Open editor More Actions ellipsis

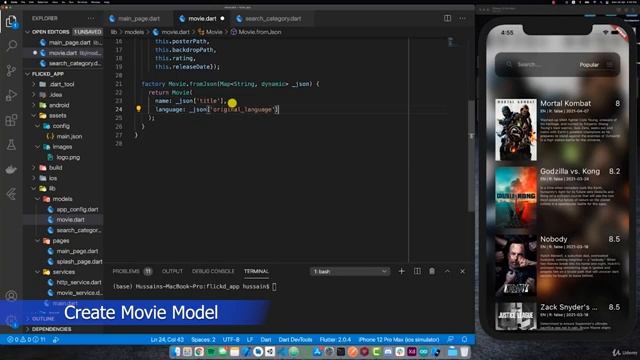pyautogui.click(x=462, y=18)
